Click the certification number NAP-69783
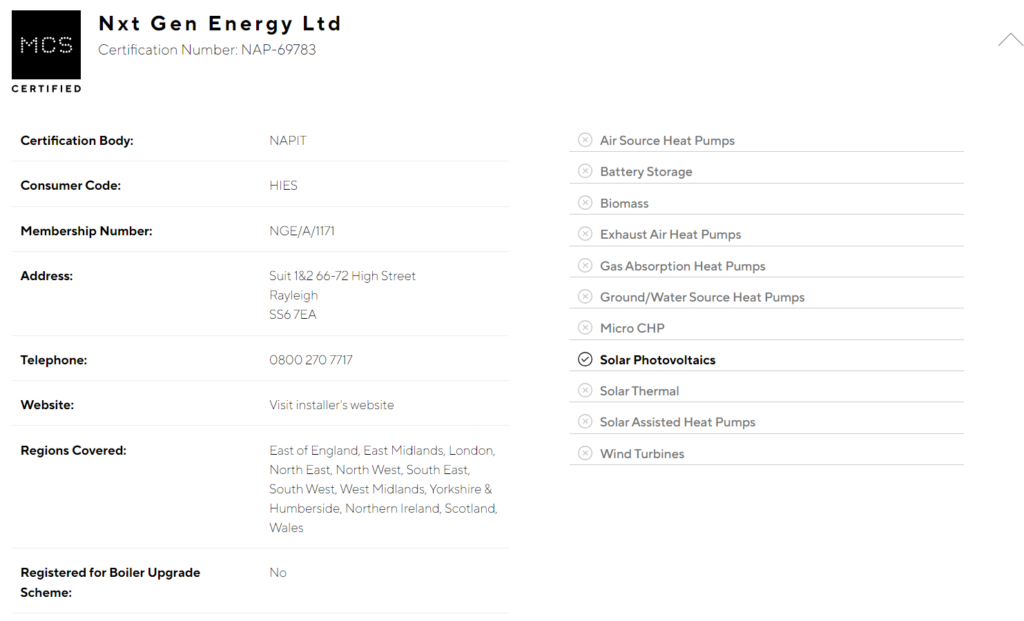The image size is (1024, 621). pyautogui.click(x=278, y=50)
